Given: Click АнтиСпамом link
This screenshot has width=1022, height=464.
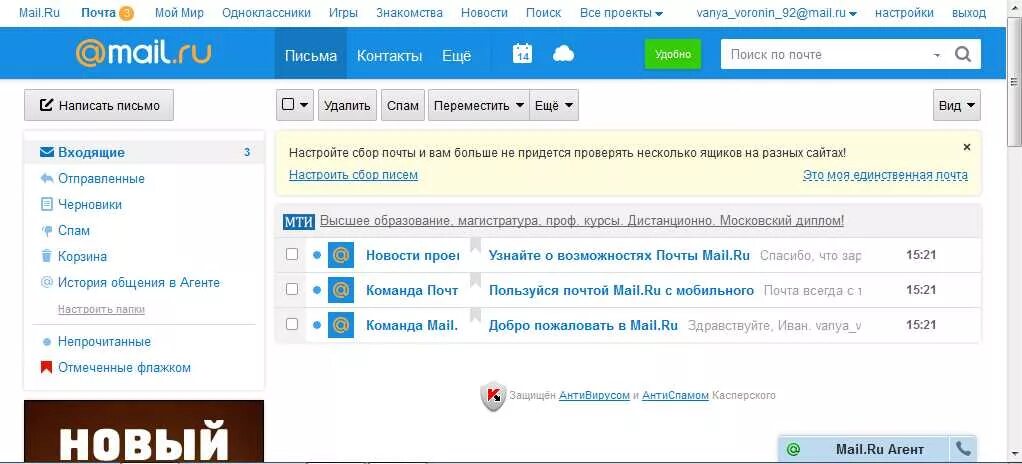Looking at the screenshot, I should 675,396.
